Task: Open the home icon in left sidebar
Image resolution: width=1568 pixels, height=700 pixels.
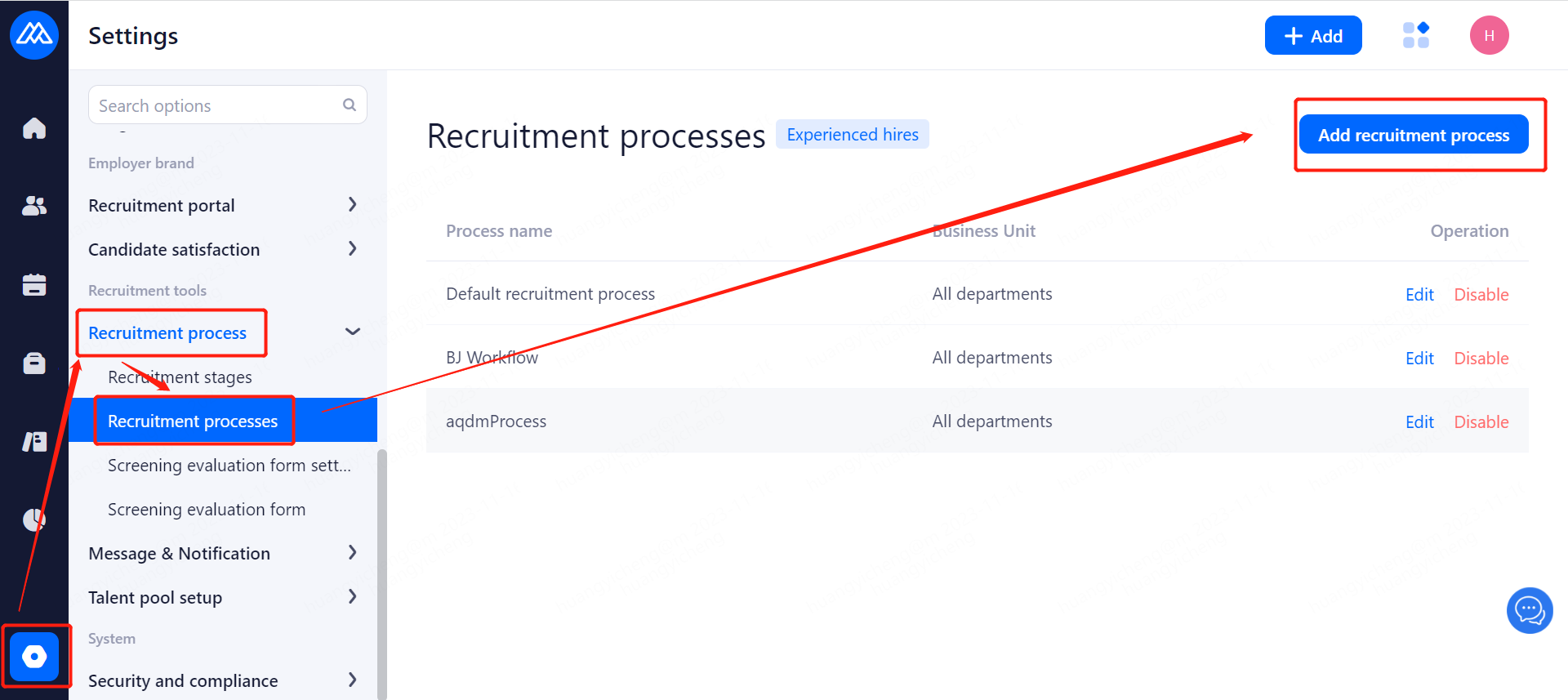Action: (x=34, y=128)
